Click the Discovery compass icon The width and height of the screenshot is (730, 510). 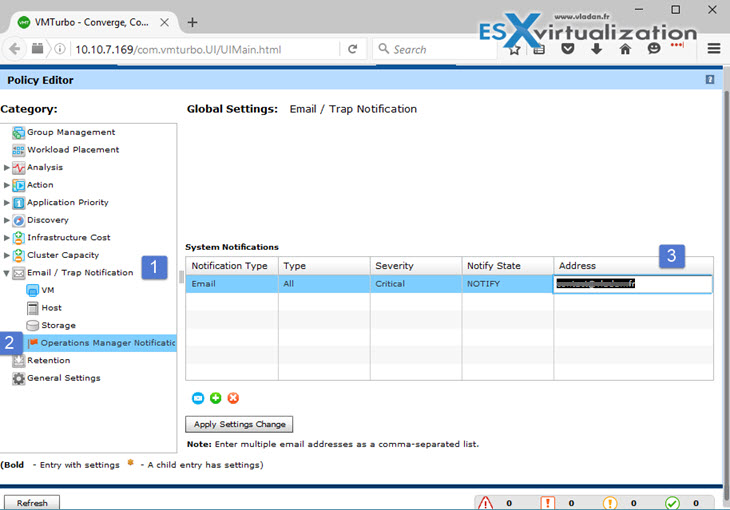point(19,220)
